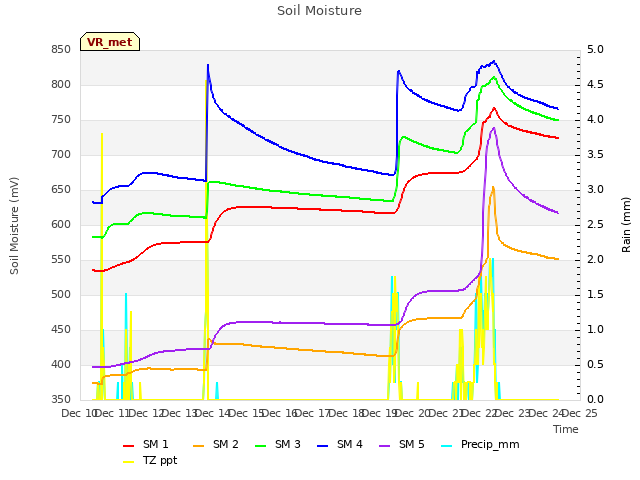Click the 2.5 rain axis tick label
Screen dimensions: 640x480
point(595,225)
